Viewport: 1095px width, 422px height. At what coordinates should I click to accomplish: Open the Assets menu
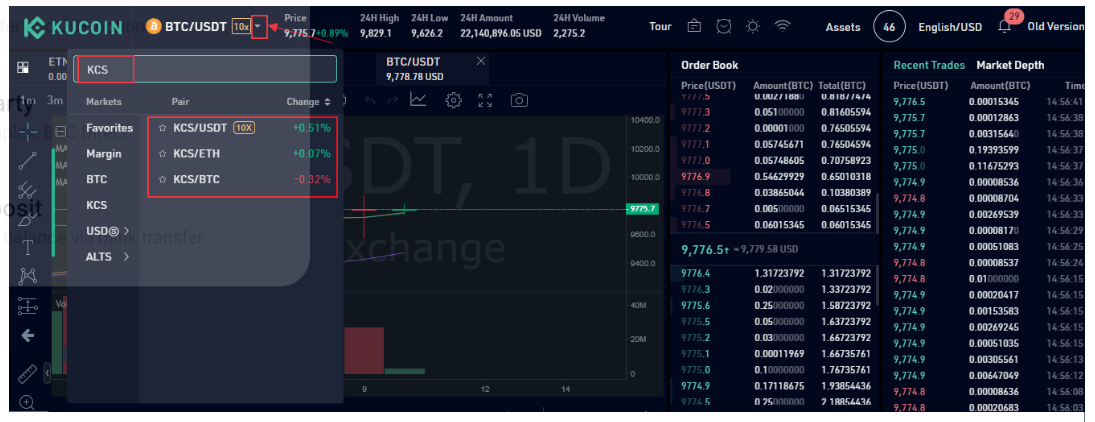click(843, 27)
